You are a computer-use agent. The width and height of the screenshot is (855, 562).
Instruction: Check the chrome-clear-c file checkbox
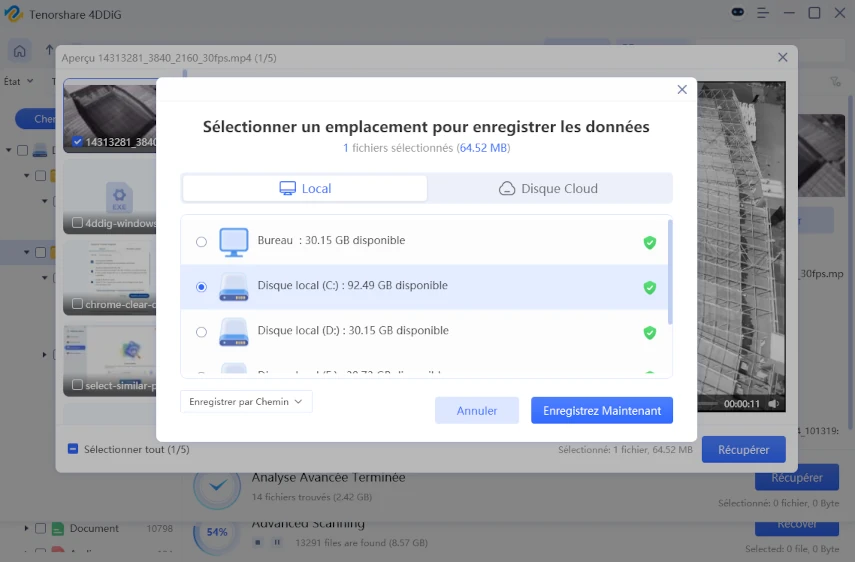click(77, 304)
